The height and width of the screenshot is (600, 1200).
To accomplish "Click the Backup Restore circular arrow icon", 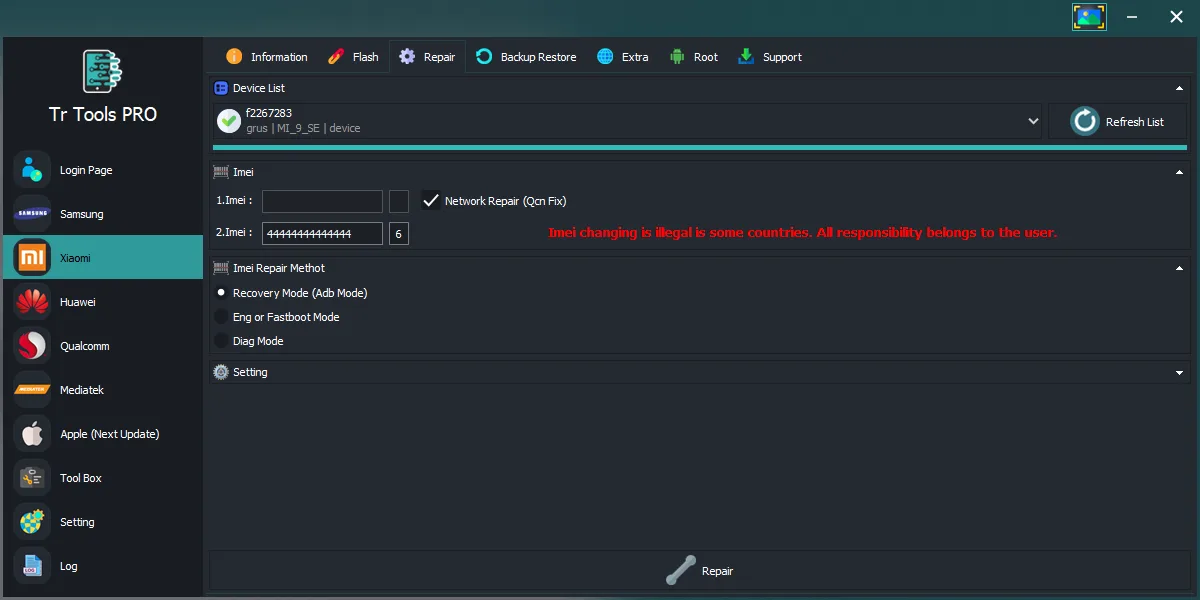I will tap(484, 56).
